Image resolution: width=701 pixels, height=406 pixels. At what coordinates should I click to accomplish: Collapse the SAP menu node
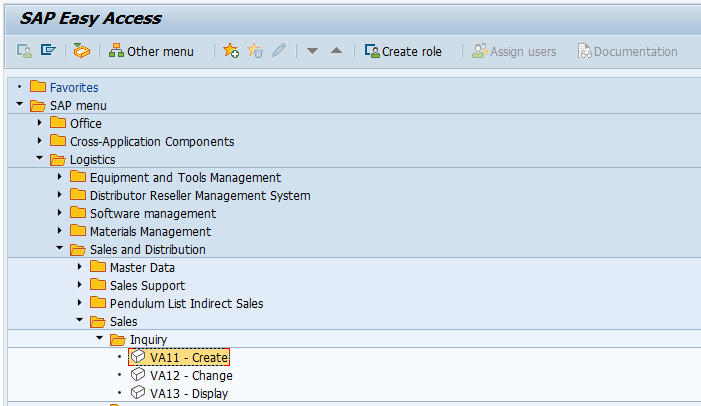pos(19,104)
